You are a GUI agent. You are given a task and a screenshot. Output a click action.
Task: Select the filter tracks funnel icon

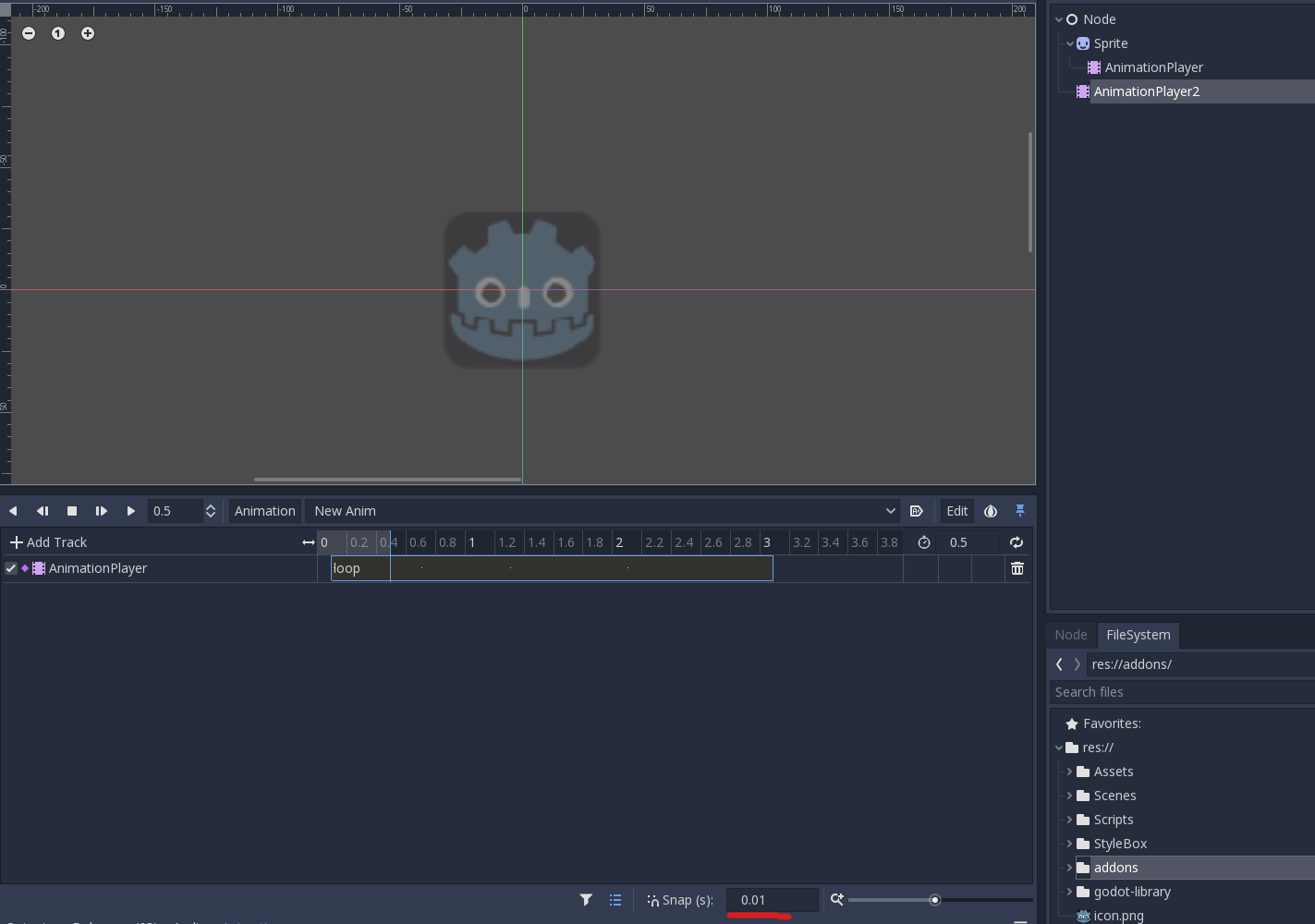pyautogui.click(x=586, y=899)
